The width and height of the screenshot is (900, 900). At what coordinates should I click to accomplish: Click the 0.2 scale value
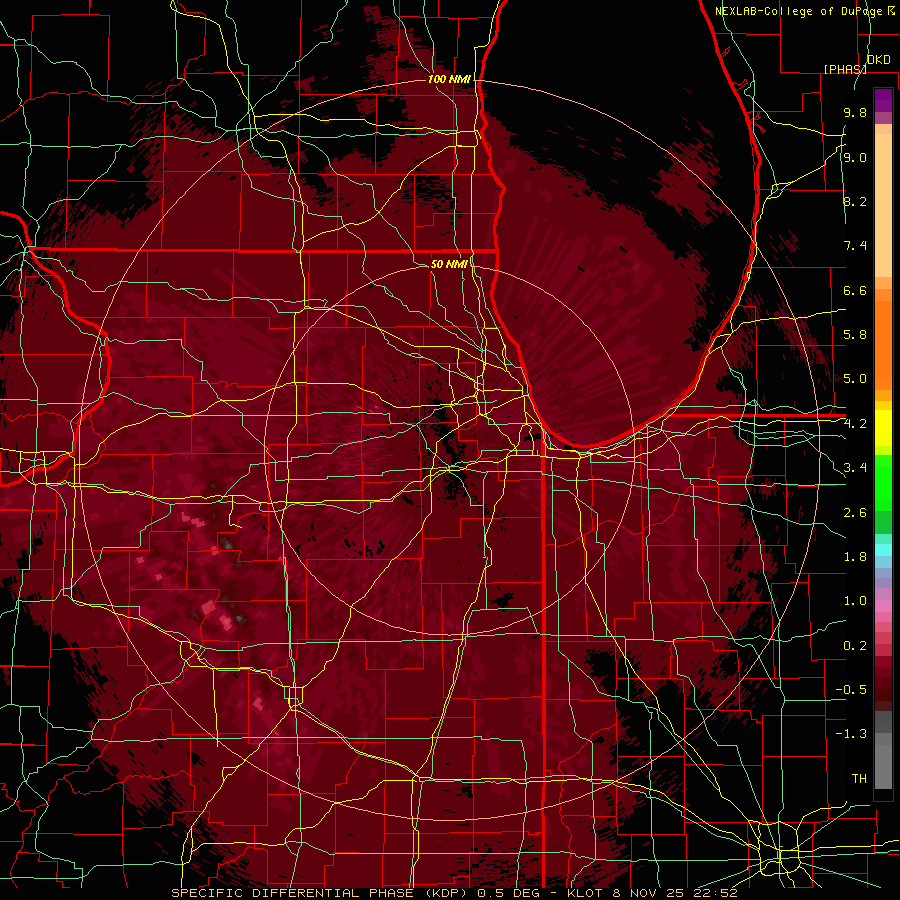(855, 645)
